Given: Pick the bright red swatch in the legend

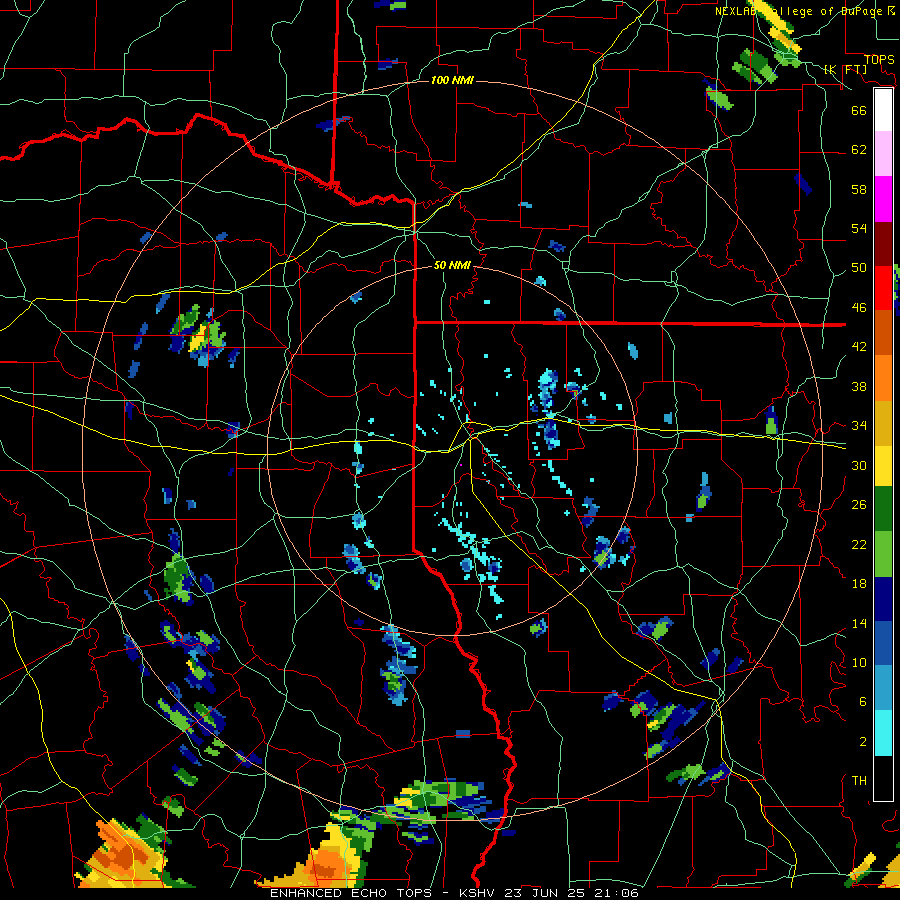Looking at the screenshot, I should pos(883,288).
